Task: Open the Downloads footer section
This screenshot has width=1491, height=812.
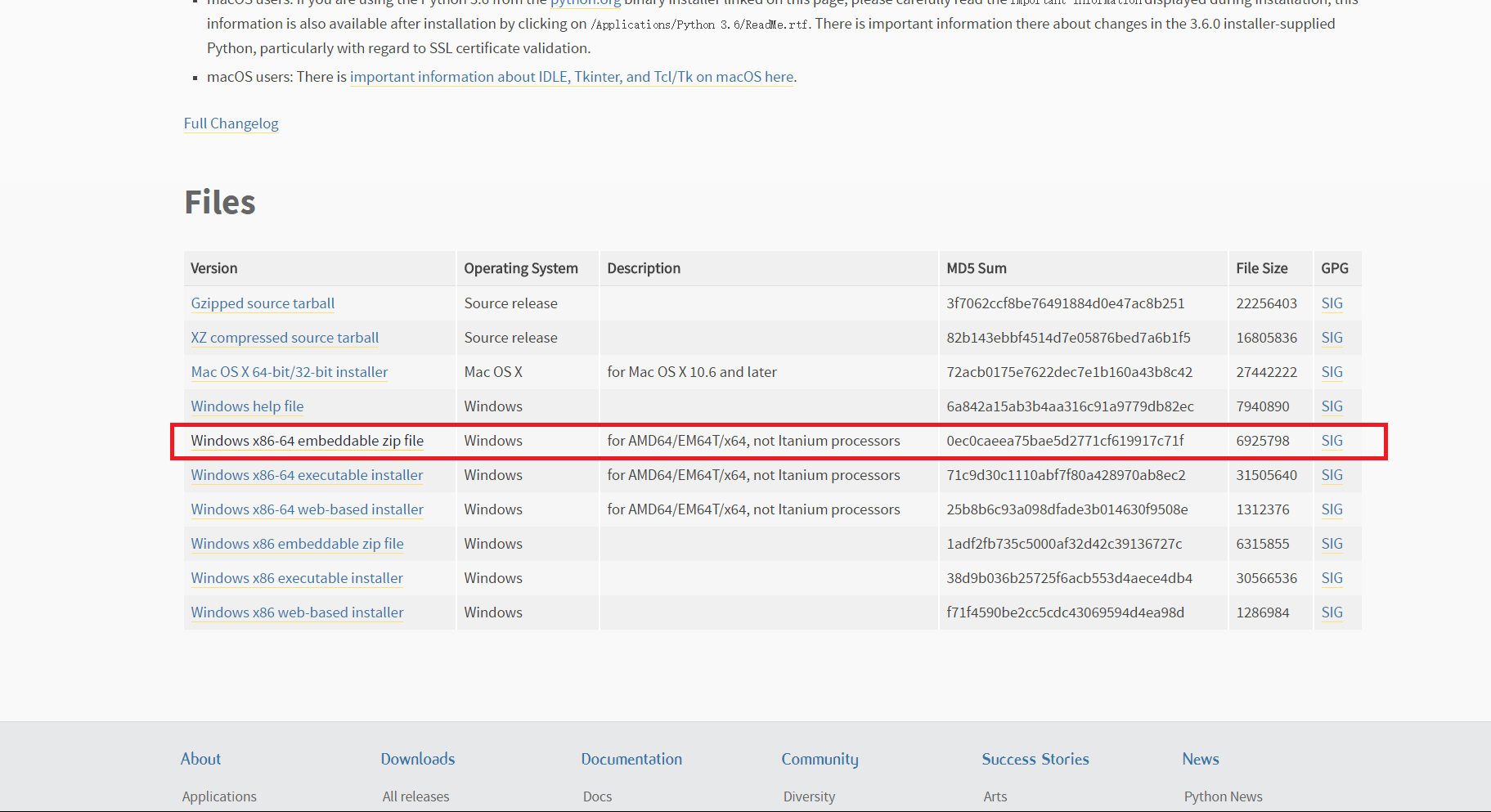Action: (418, 759)
